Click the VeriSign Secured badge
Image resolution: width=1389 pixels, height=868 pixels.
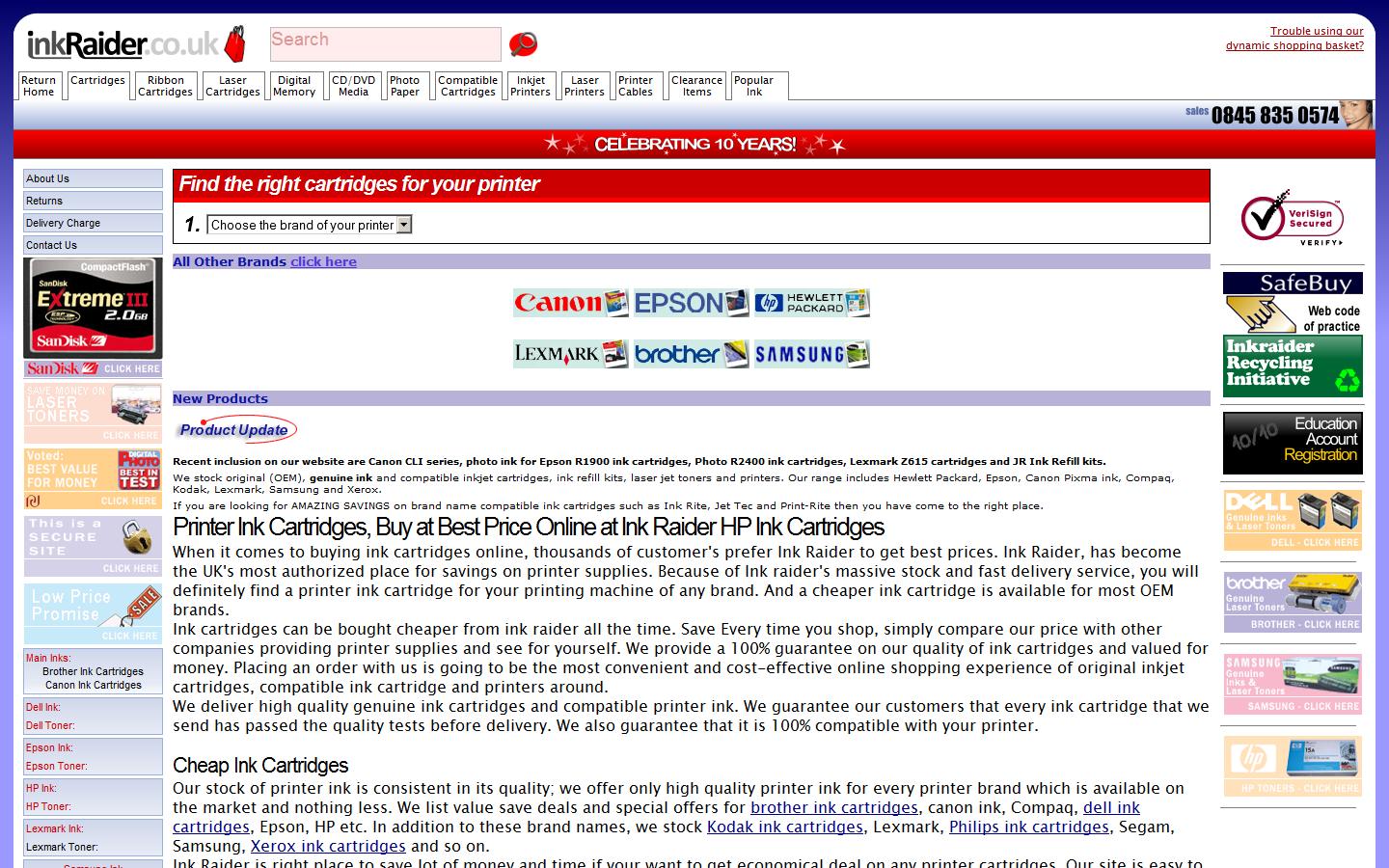tap(1293, 219)
